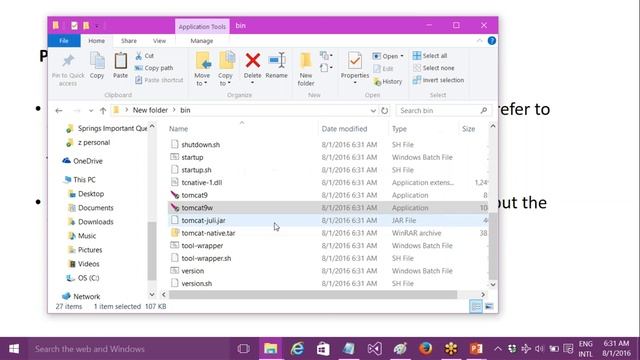Viewport: 640px width, 360px height.
Task: Open Firefox from the taskbar
Action: click(425, 349)
